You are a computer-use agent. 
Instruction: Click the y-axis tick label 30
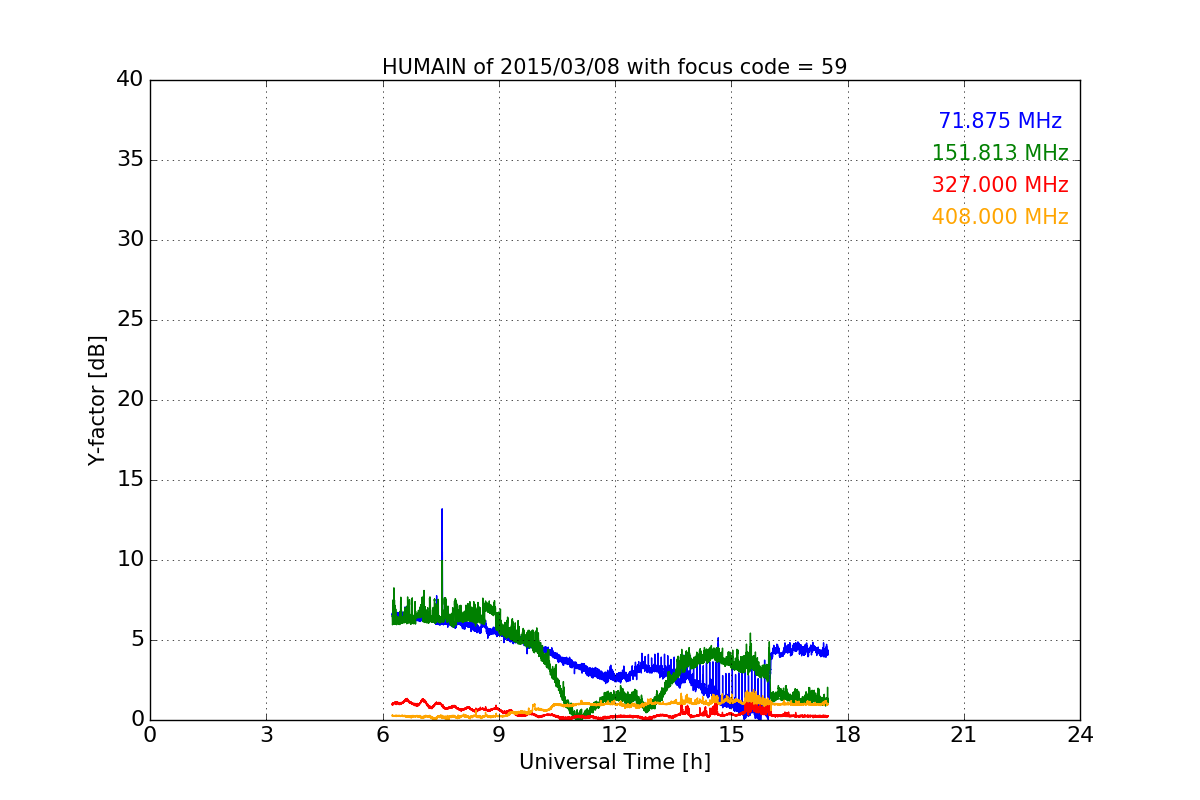tap(130, 240)
